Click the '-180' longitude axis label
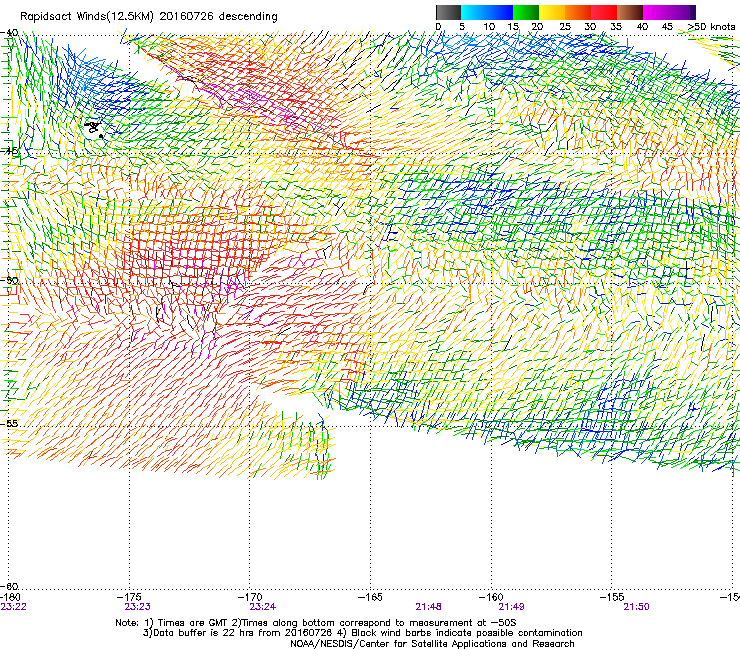Screen dimensions: 740x650 [10, 598]
